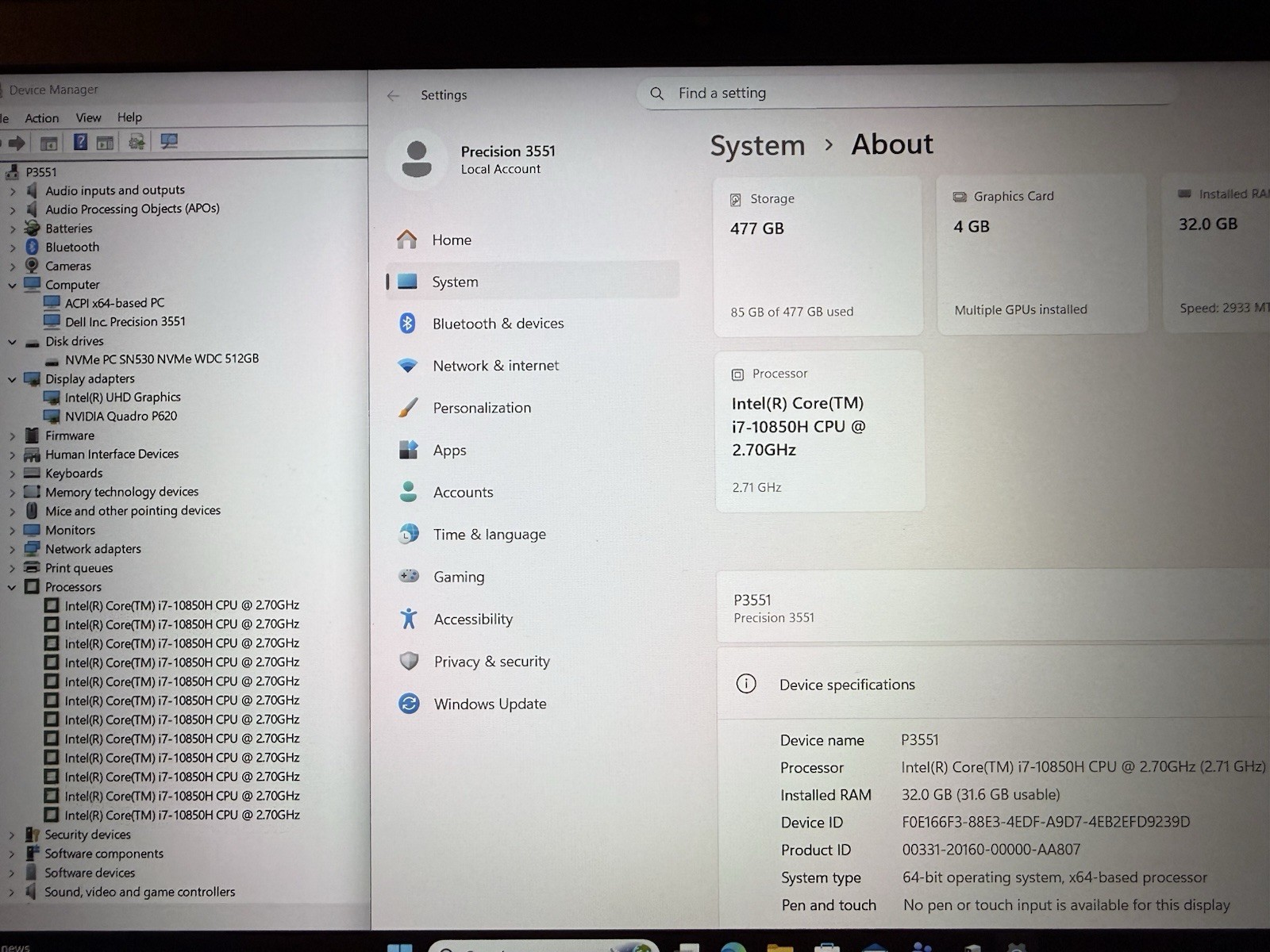Image resolution: width=1270 pixels, height=952 pixels.
Task: Open Bluetooth & devices settings
Action: pyautogui.click(x=532, y=324)
